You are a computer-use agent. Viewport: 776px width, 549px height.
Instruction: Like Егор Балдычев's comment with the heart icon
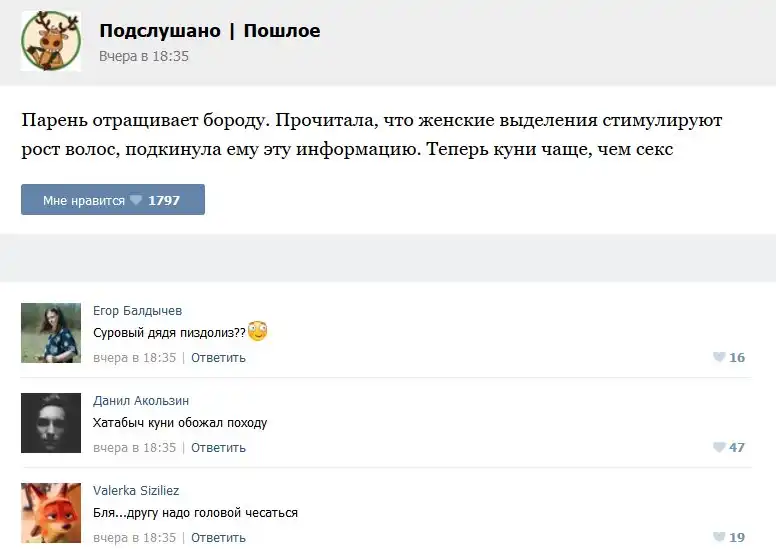pyautogui.click(x=718, y=357)
